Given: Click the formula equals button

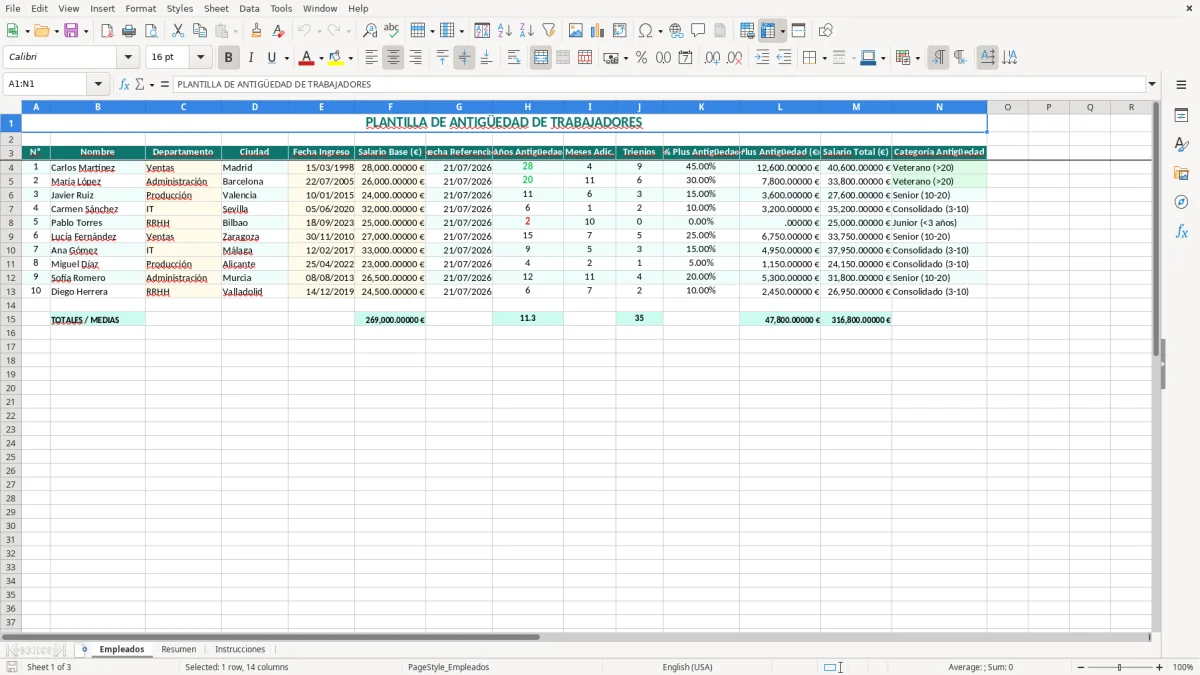Looking at the screenshot, I should coord(165,84).
